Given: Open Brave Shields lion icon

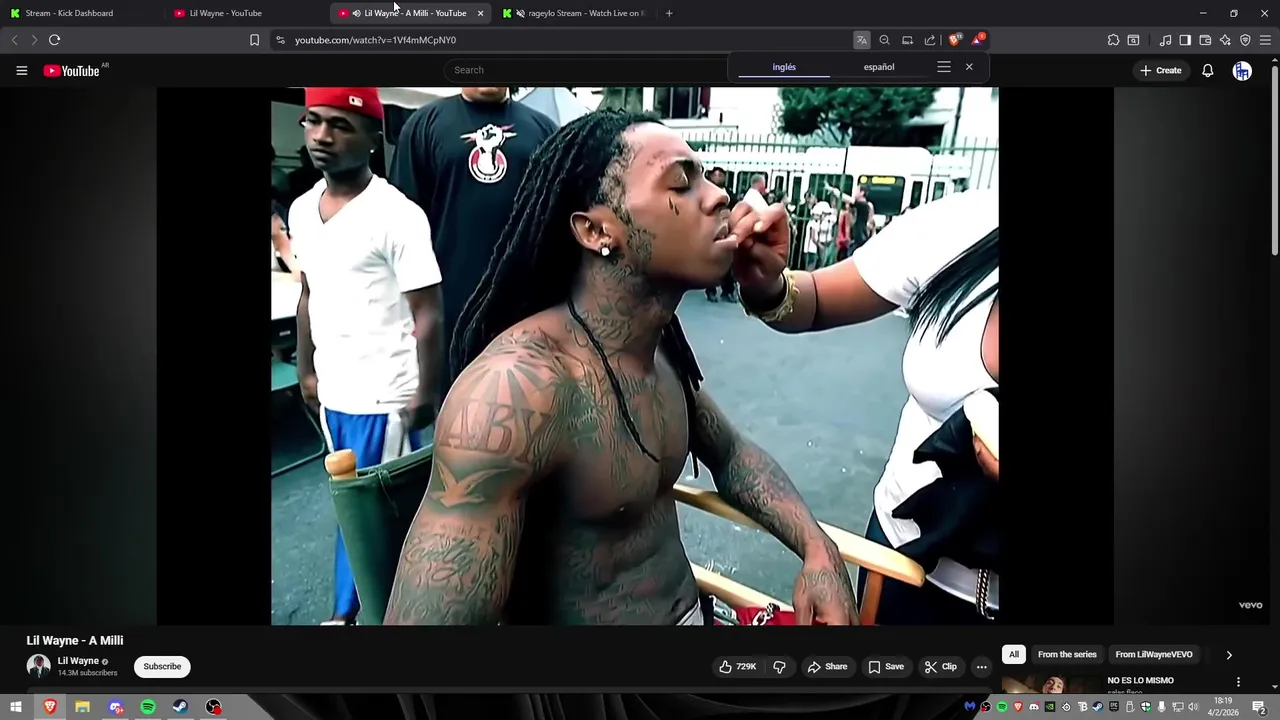Looking at the screenshot, I should tap(954, 40).
